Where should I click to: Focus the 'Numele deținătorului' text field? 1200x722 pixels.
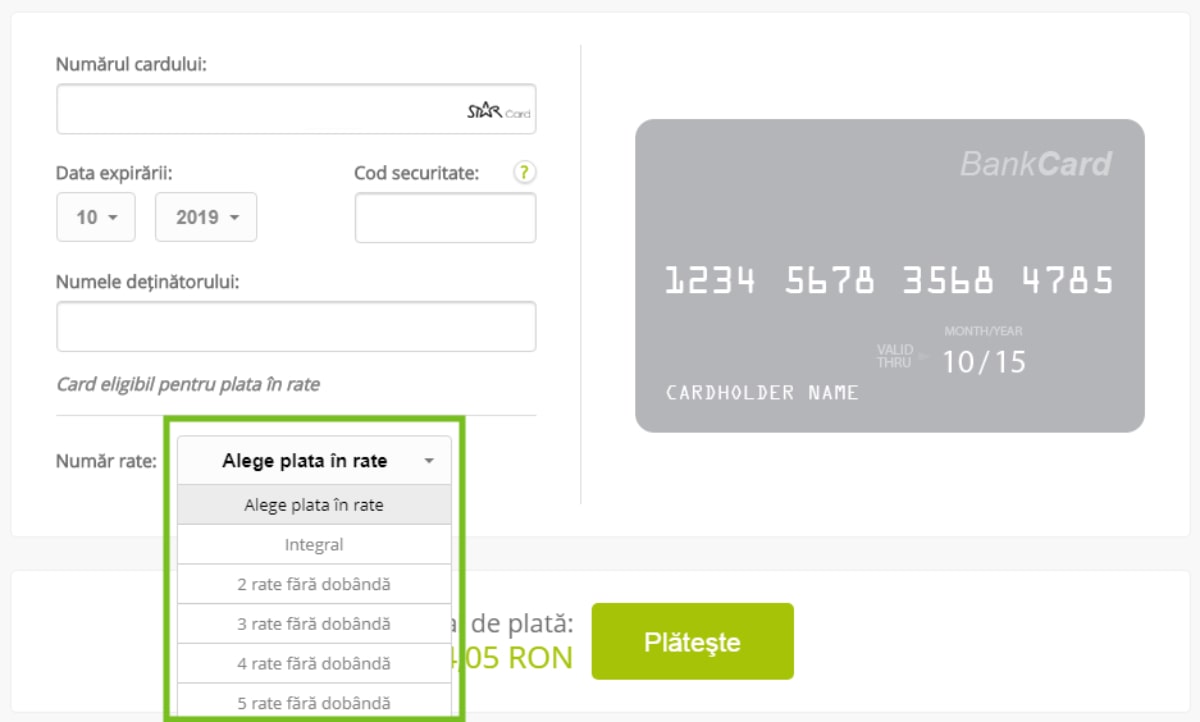click(296, 327)
